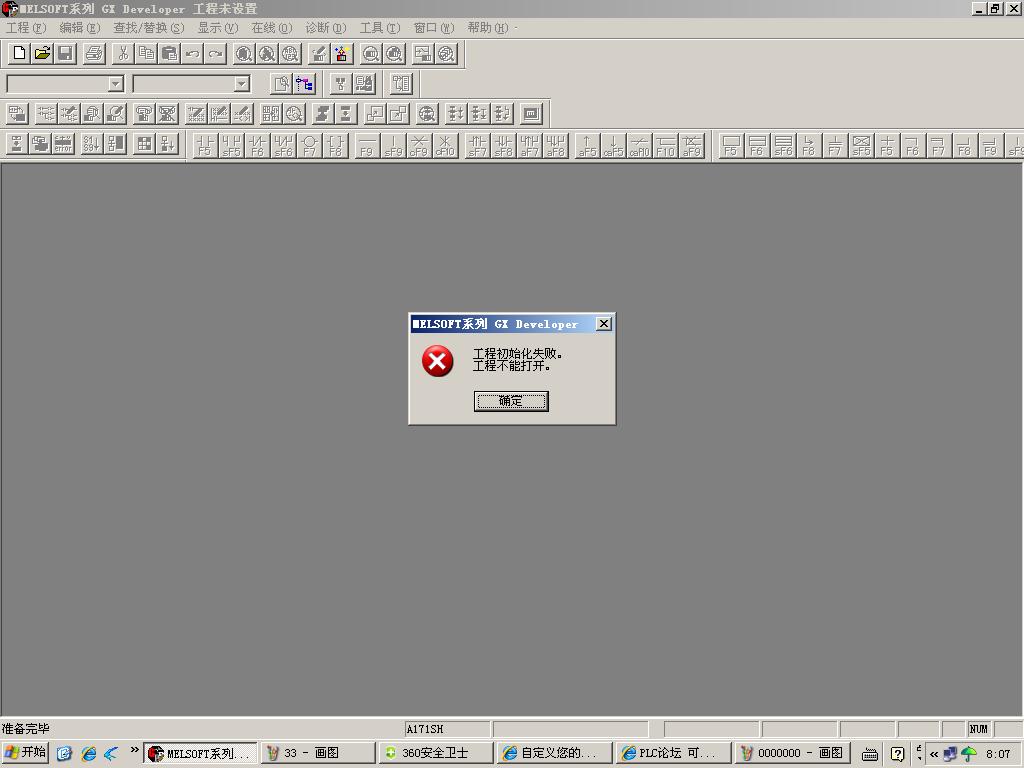Click the caF5 down-arrow result icon
Viewport: 1024px width, 768px height.
click(613, 145)
